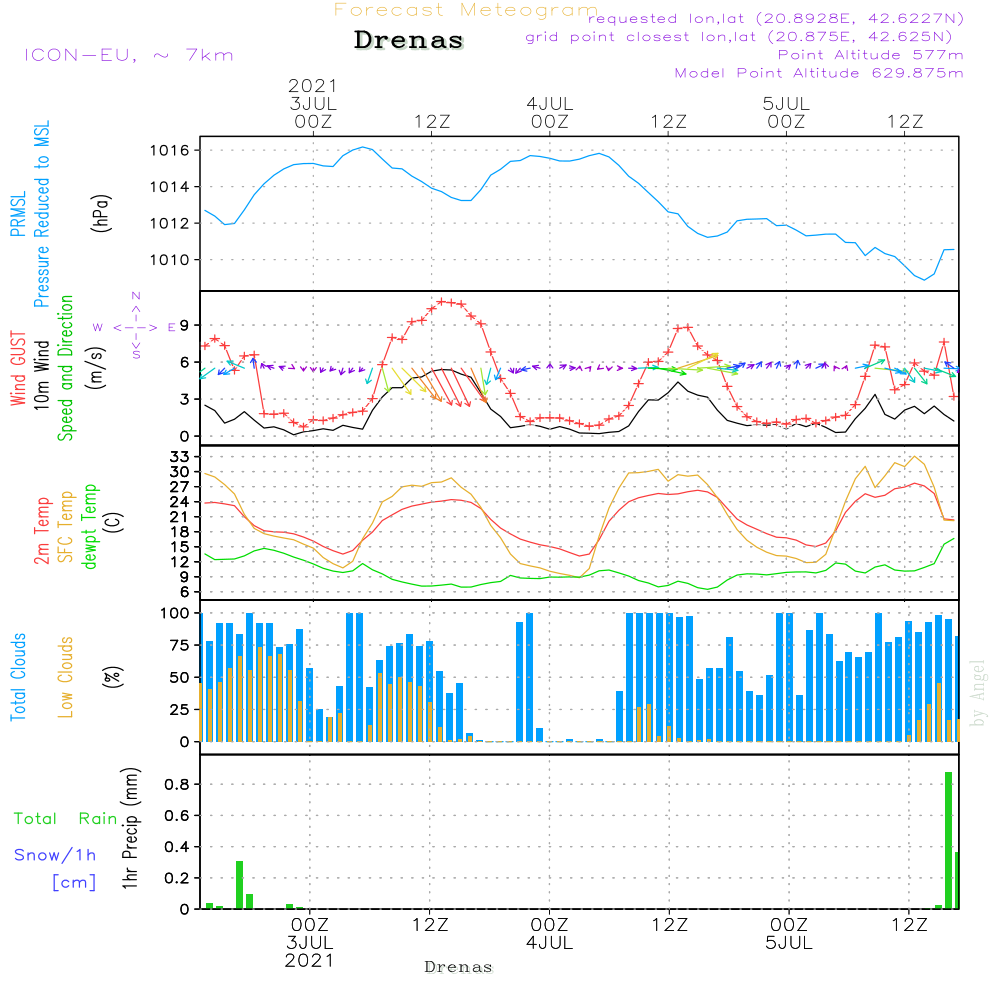This screenshot has width=1000, height=1000.
Task: Click the bottom '4JUL' date label
Action: [x=550, y=943]
